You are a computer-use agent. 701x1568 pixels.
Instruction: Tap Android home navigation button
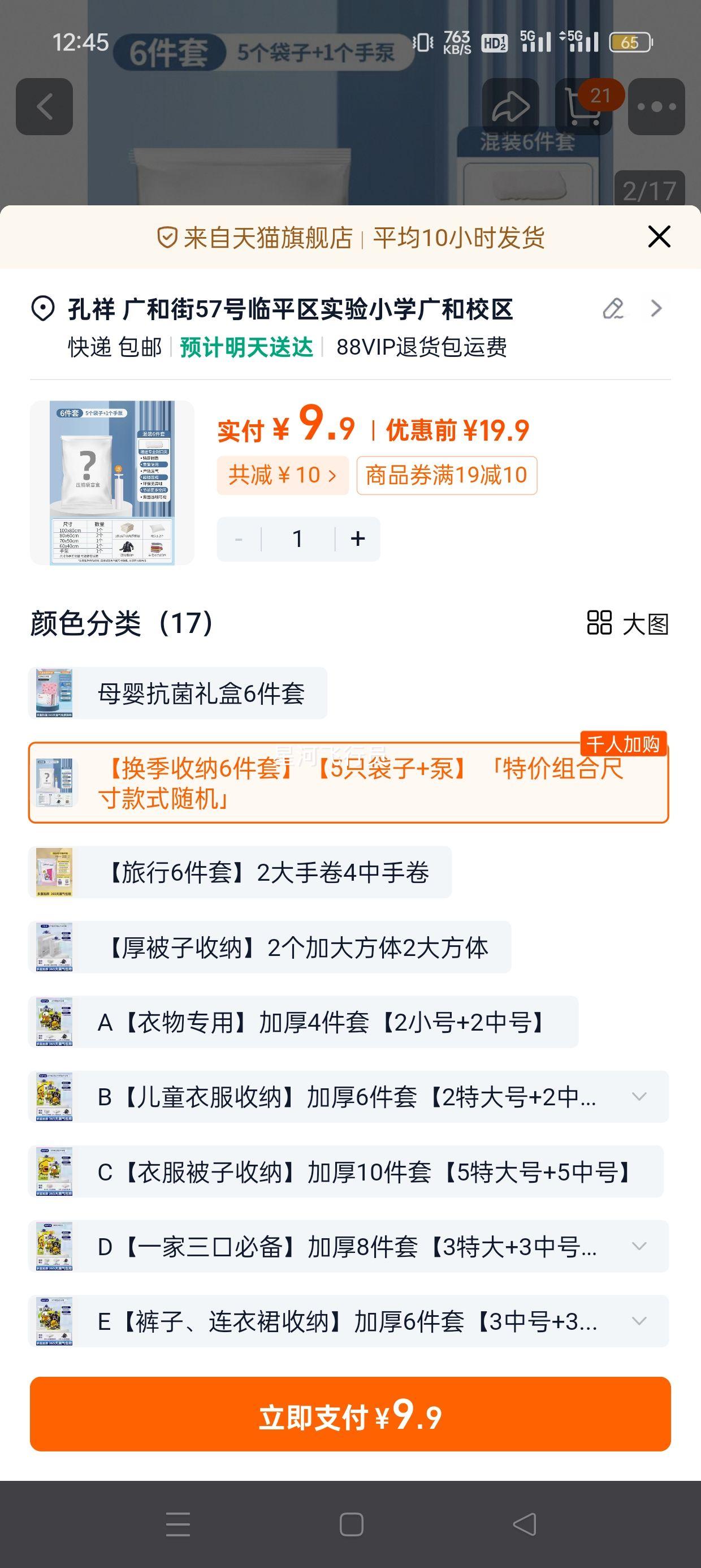coord(351,1524)
